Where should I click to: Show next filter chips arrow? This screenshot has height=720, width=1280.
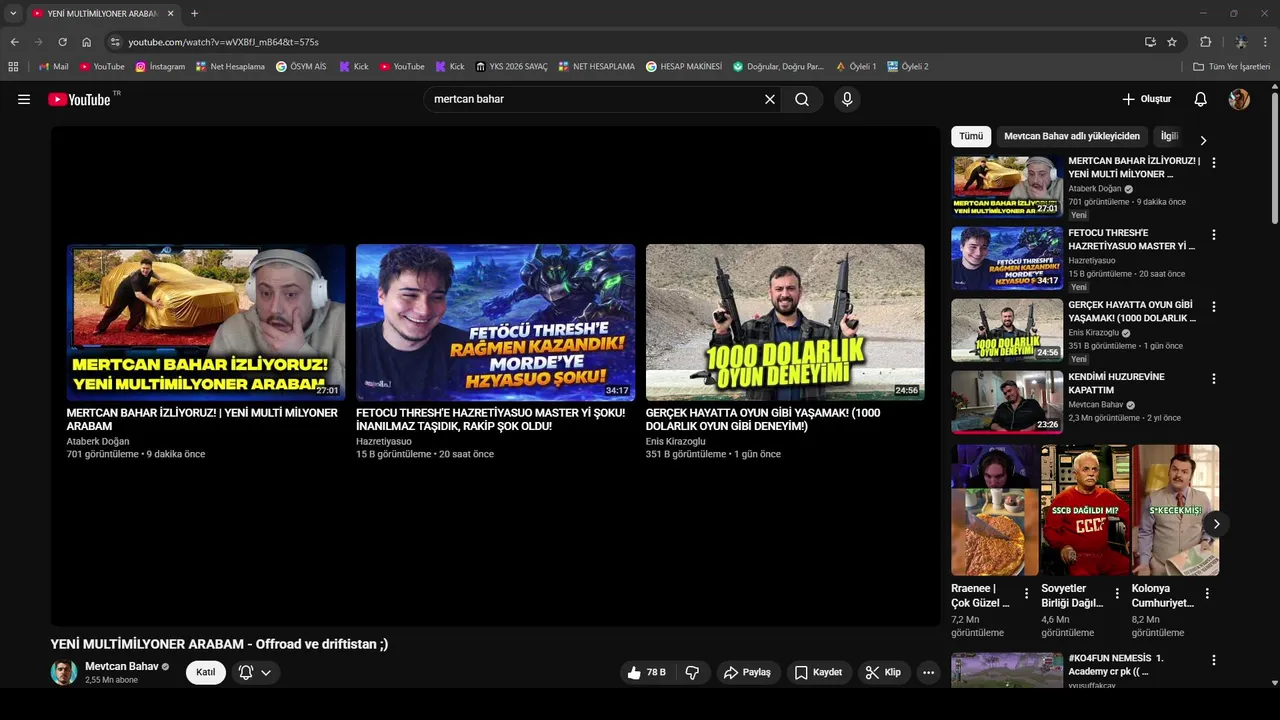pos(1203,140)
